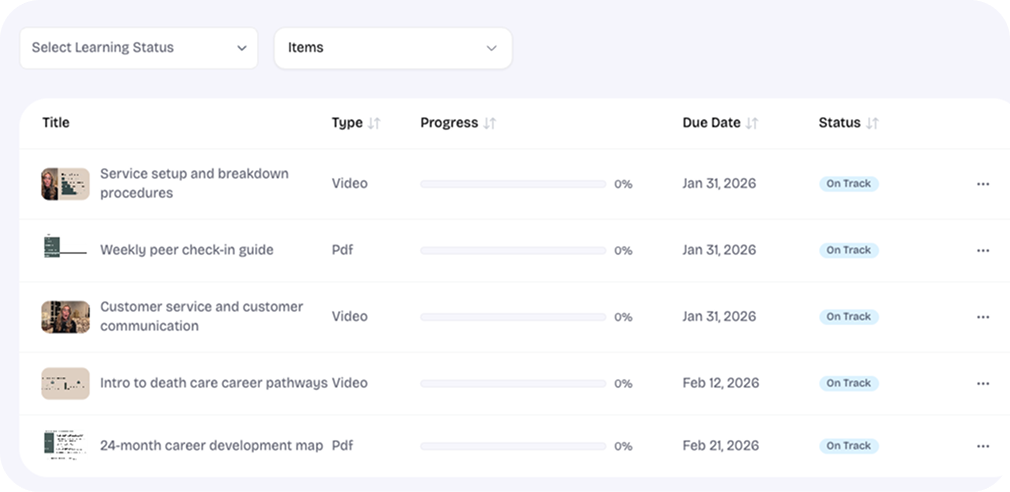Open Intro to death care career pathways title

[214, 383]
